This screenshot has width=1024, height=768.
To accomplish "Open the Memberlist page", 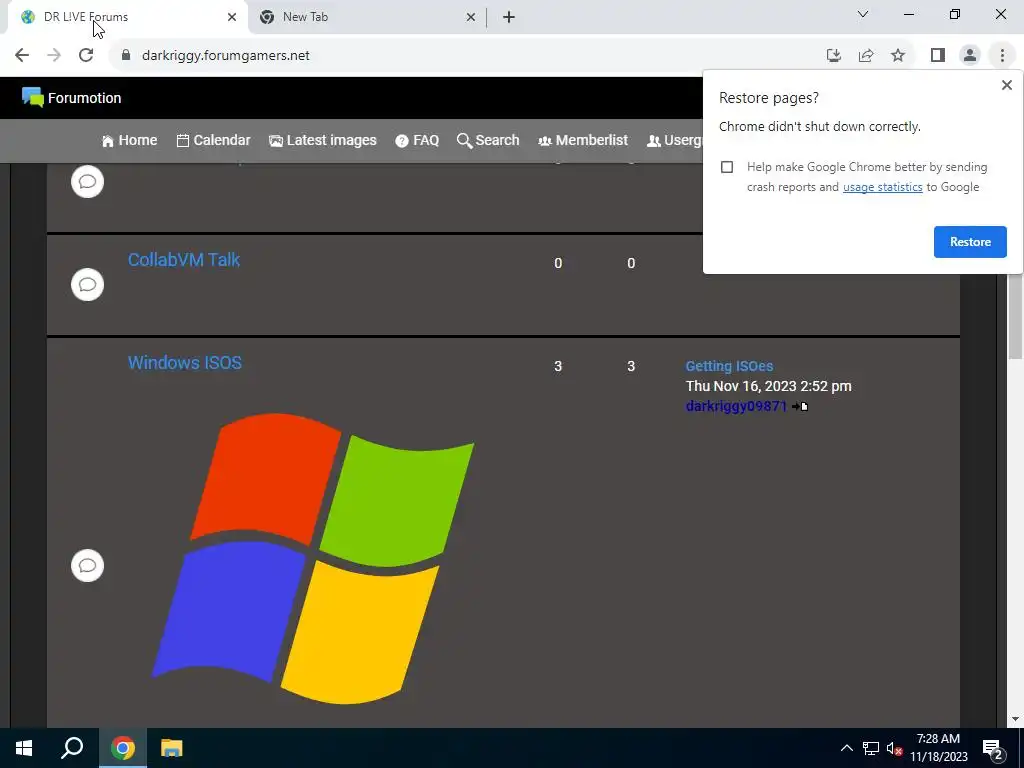I will click(583, 140).
